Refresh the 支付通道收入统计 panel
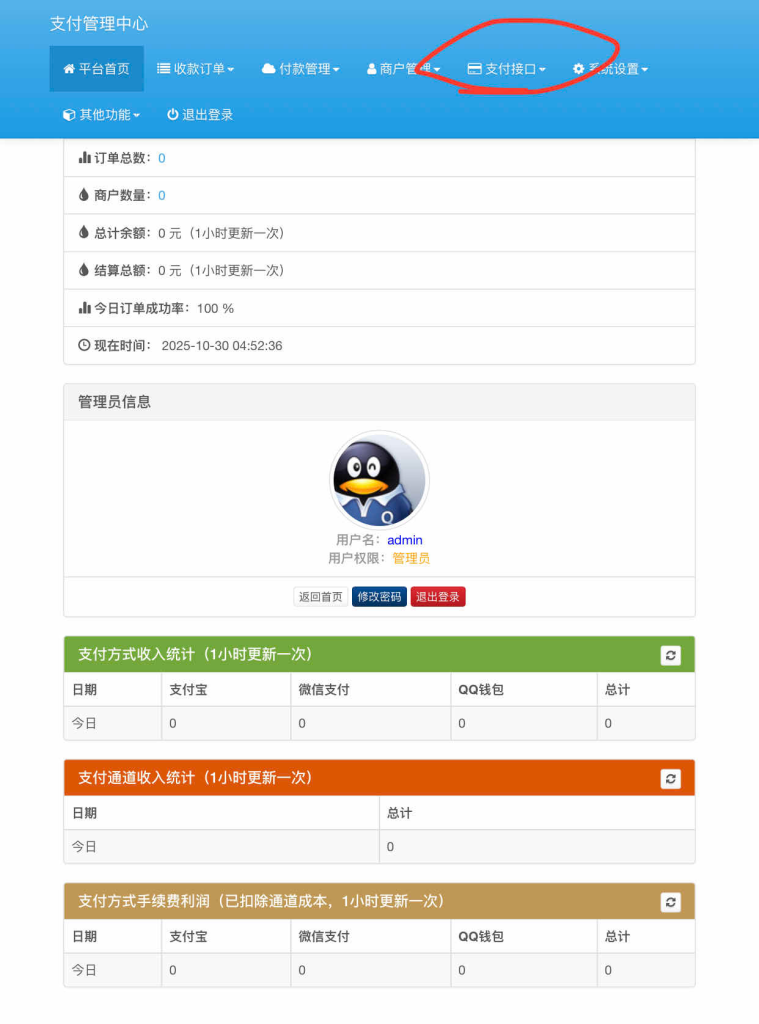The width and height of the screenshot is (759, 1024). coord(671,778)
